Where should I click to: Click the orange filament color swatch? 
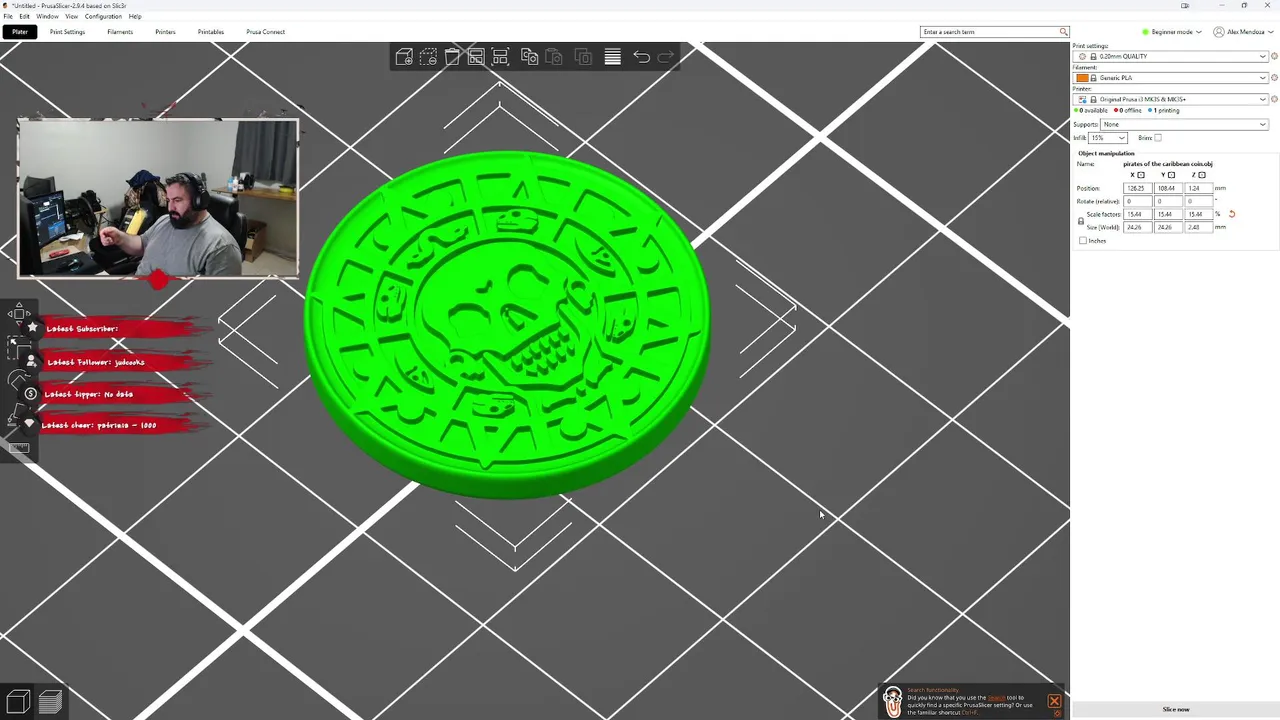(1082, 77)
